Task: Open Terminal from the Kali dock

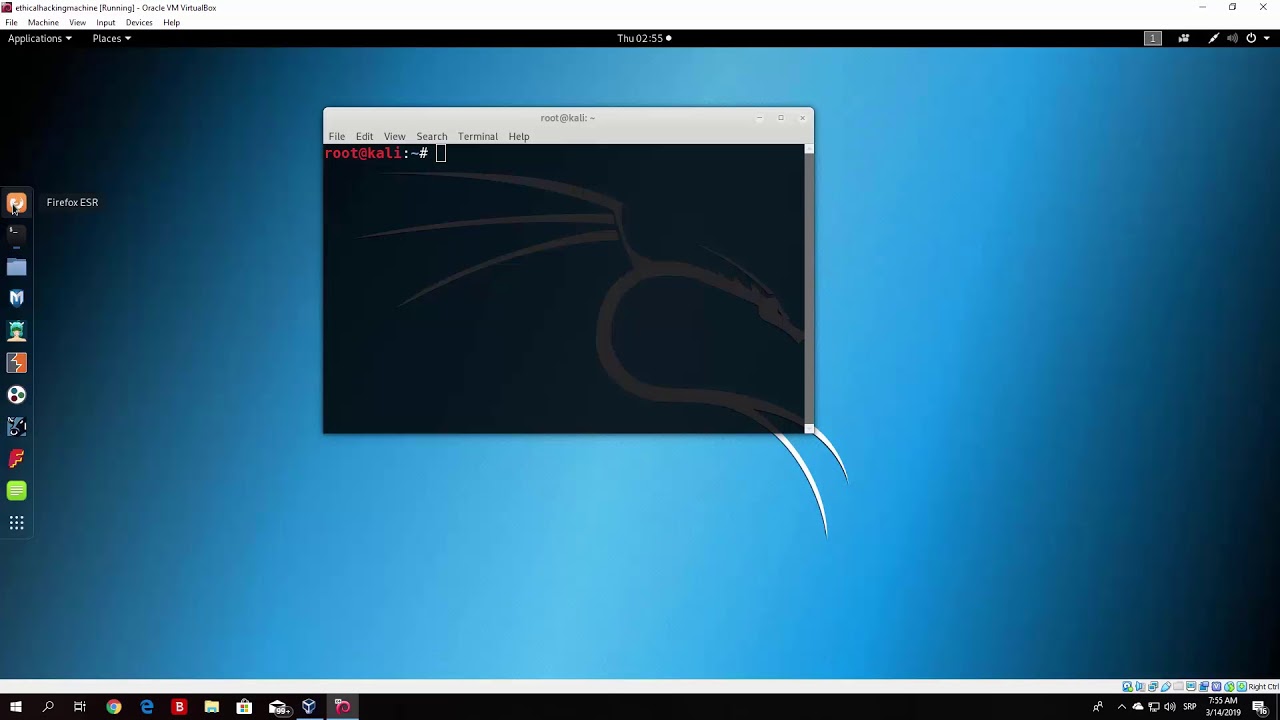Action: click(16, 234)
